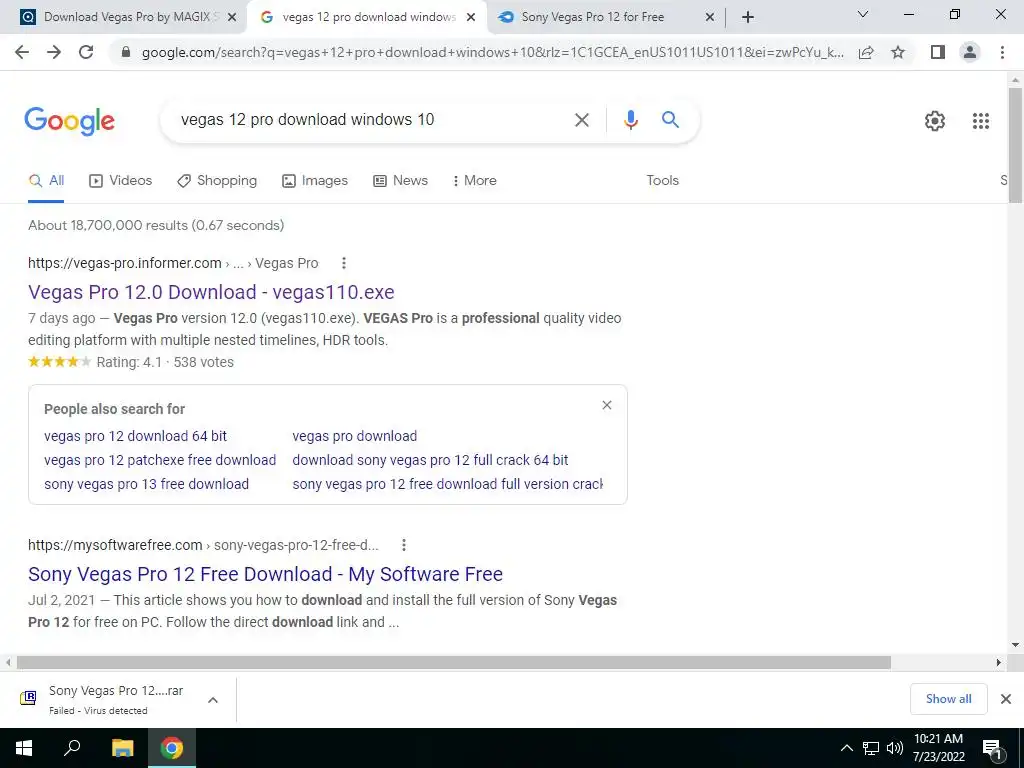
Task: Submit search with magnifier icon
Action: point(670,120)
